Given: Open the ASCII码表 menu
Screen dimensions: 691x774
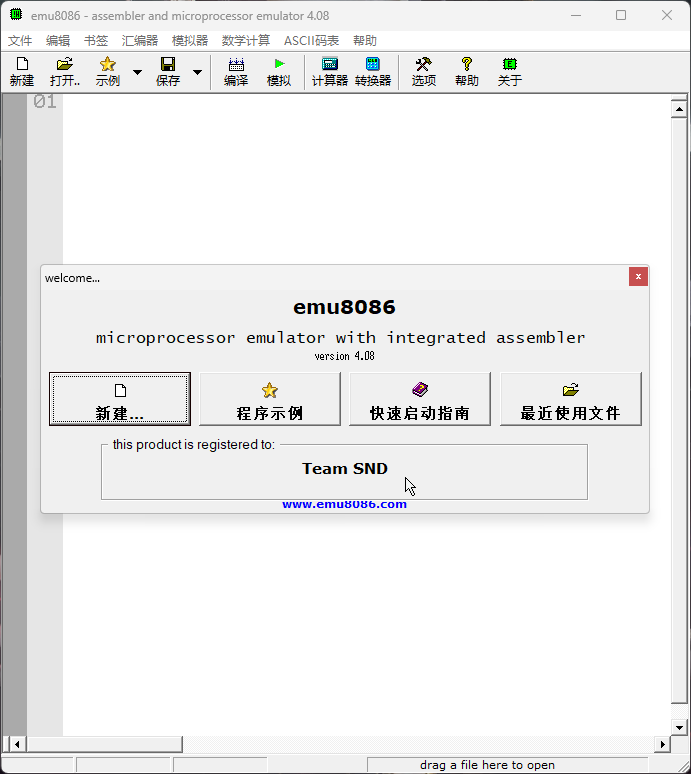Looking at the screenshot, I should pos(311,40).
